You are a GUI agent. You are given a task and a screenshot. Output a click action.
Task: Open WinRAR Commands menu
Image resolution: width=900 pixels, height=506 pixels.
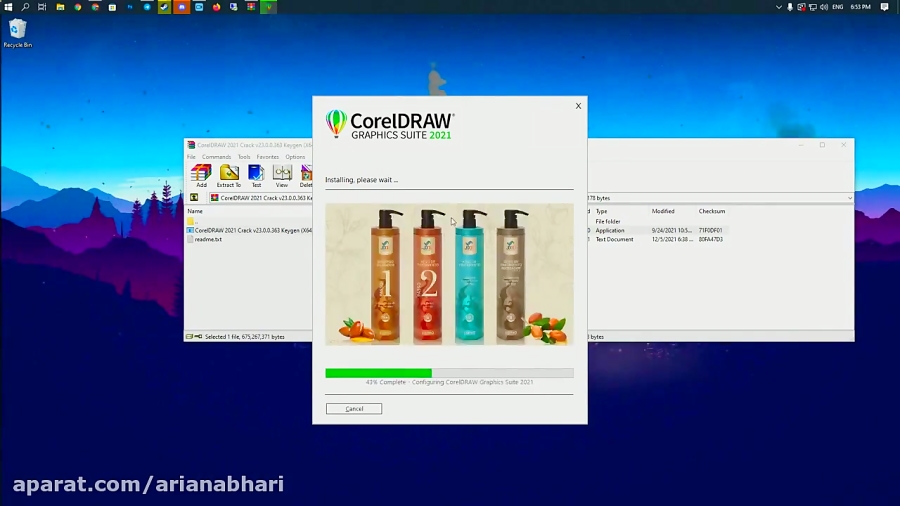pos(216,157)
